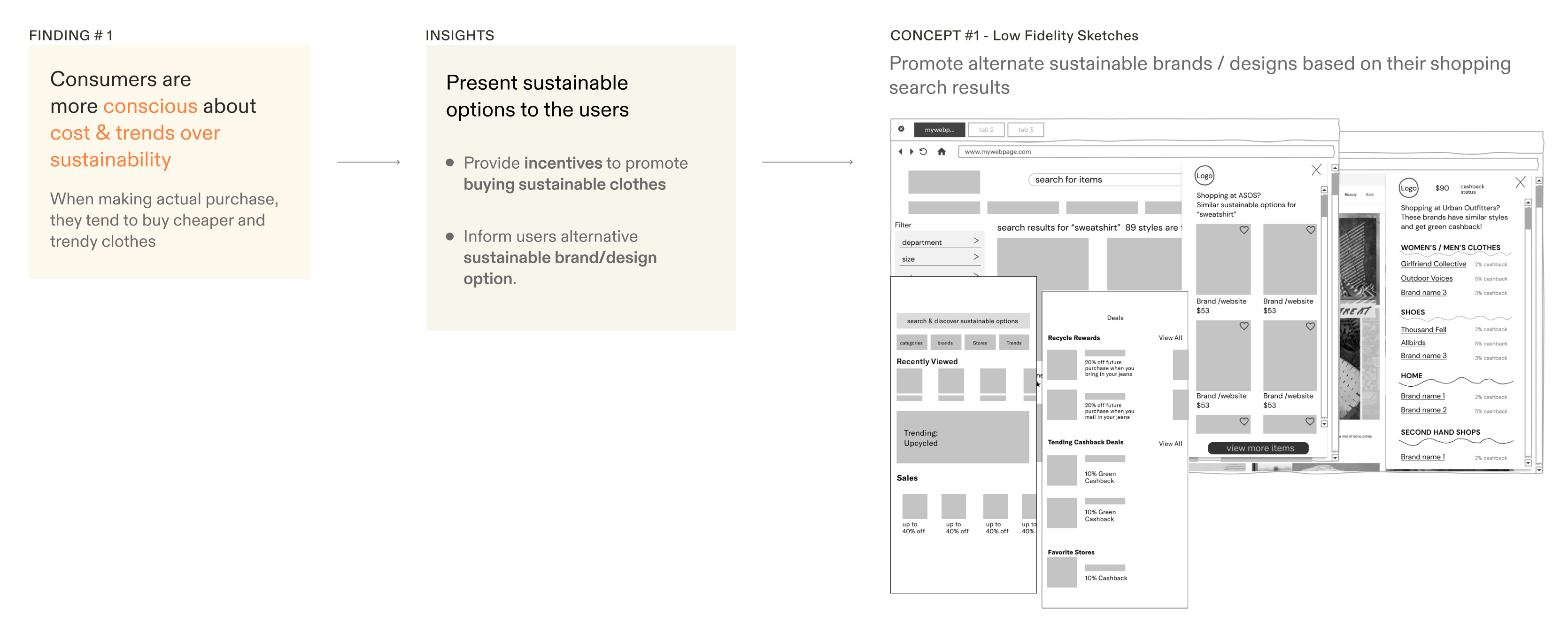
Task: Open Brand name 1 under Home
Action: [x=1422, y=396]
